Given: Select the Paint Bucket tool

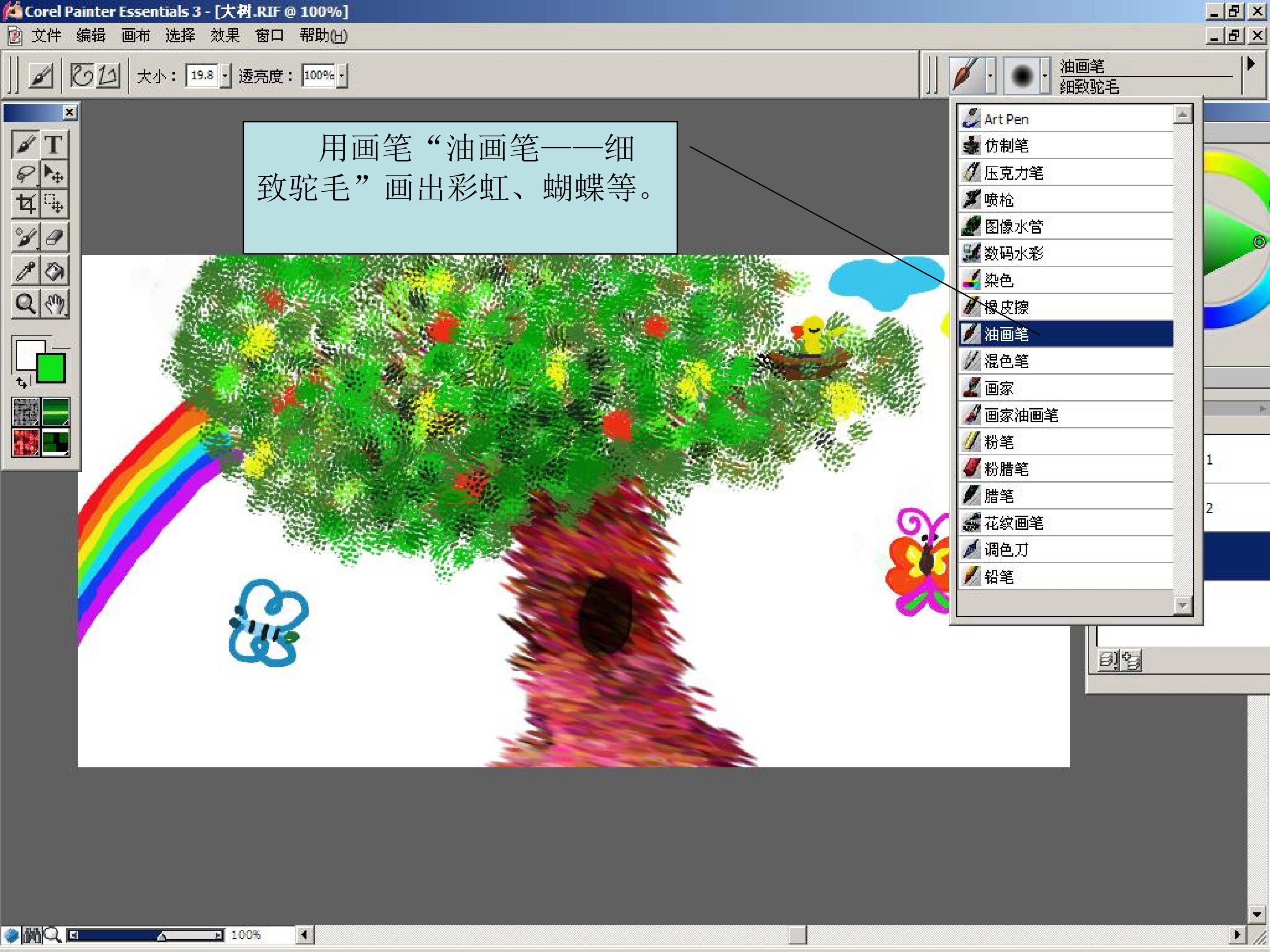Looking at the screenshot, I should pyautogui.click(x=55, y=271).
